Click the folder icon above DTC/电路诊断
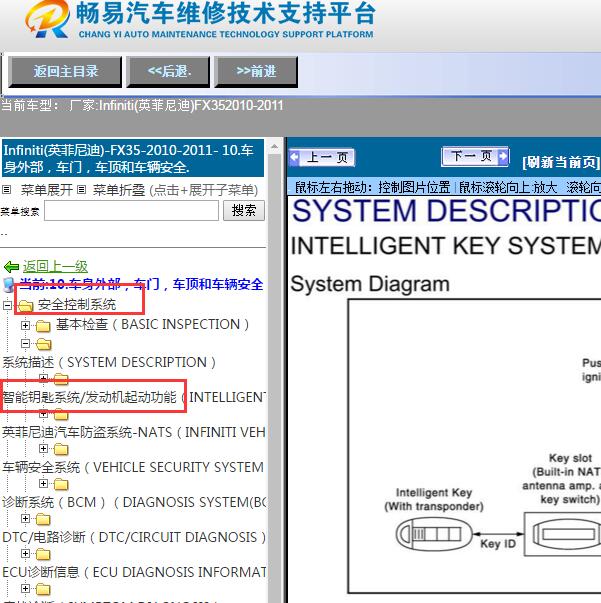 pyautogui.click(x=43, y=519)
